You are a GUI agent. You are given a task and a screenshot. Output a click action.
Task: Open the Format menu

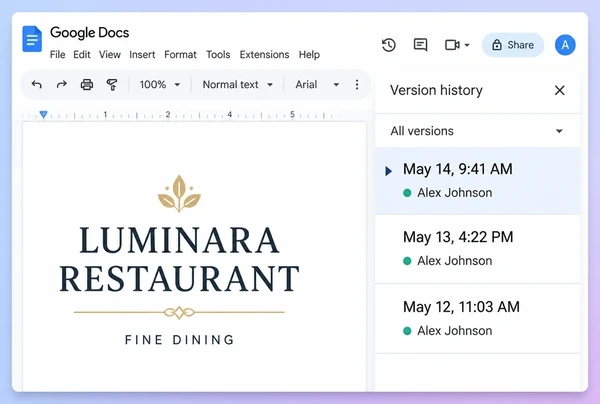(x=180, y=55)
